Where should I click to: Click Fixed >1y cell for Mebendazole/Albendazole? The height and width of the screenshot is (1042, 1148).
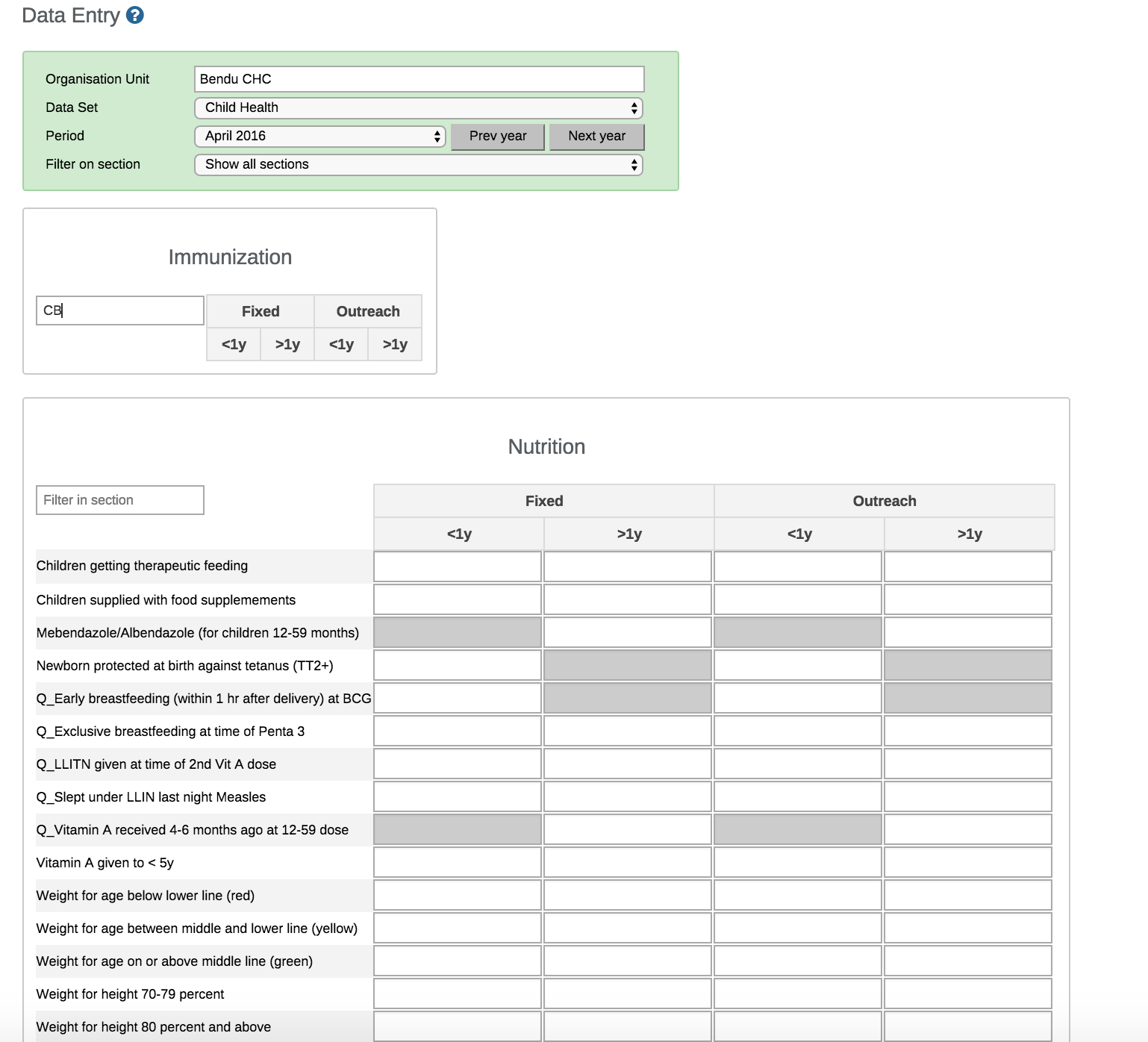(x=628, y=632)
